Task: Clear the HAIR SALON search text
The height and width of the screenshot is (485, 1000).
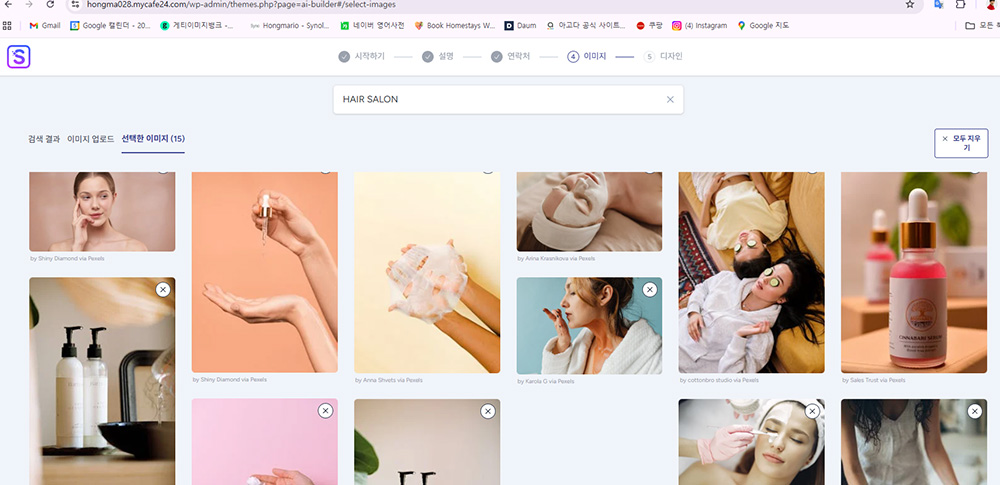Action: (670, 100)
